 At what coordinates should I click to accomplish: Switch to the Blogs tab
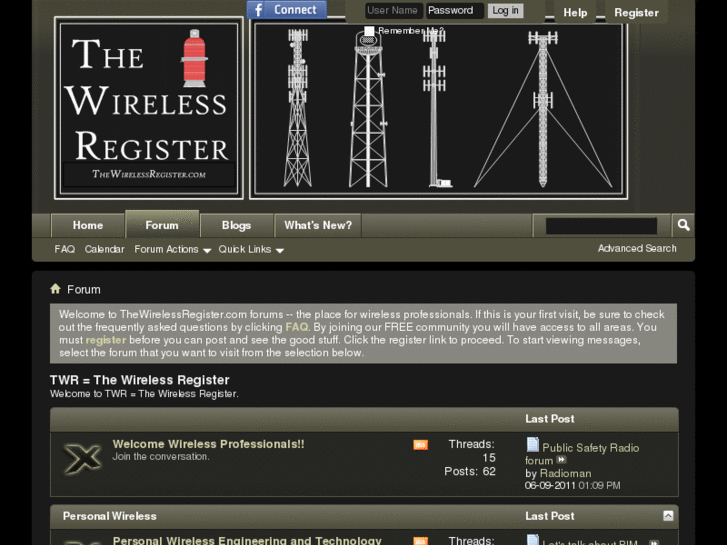[x=236, y=225]
